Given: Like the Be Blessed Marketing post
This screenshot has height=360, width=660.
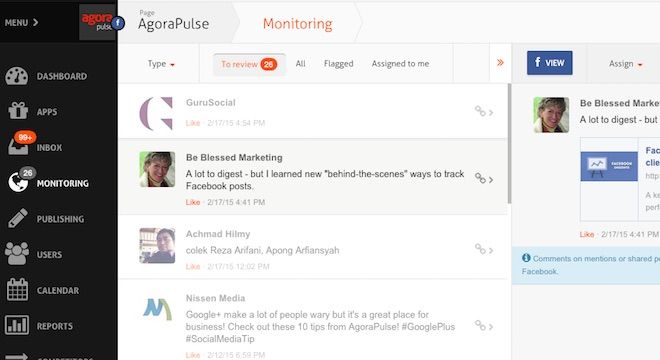Looking at the screenshot, I should [193, 203].
